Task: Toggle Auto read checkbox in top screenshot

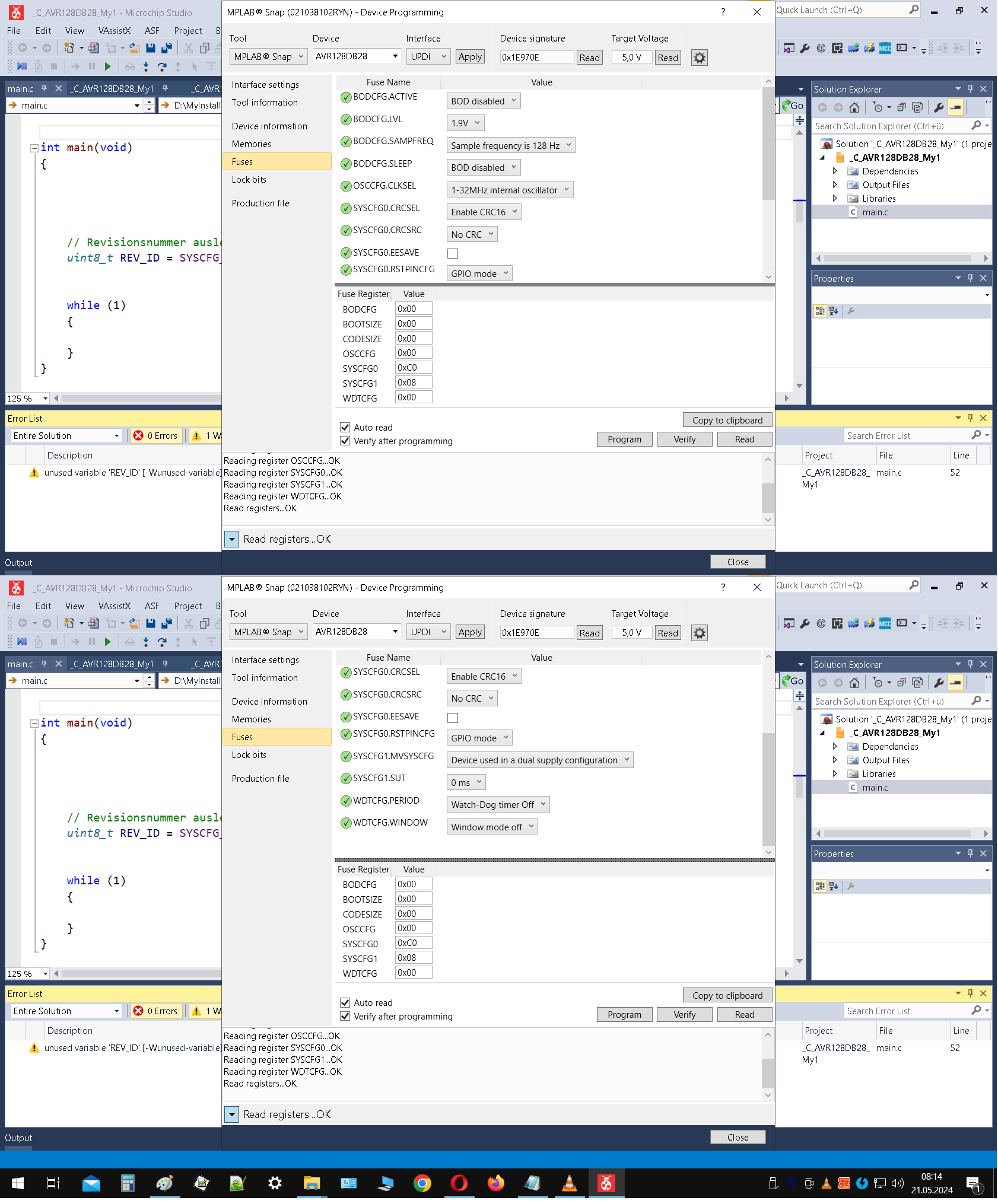Action: tap(345, 427)
